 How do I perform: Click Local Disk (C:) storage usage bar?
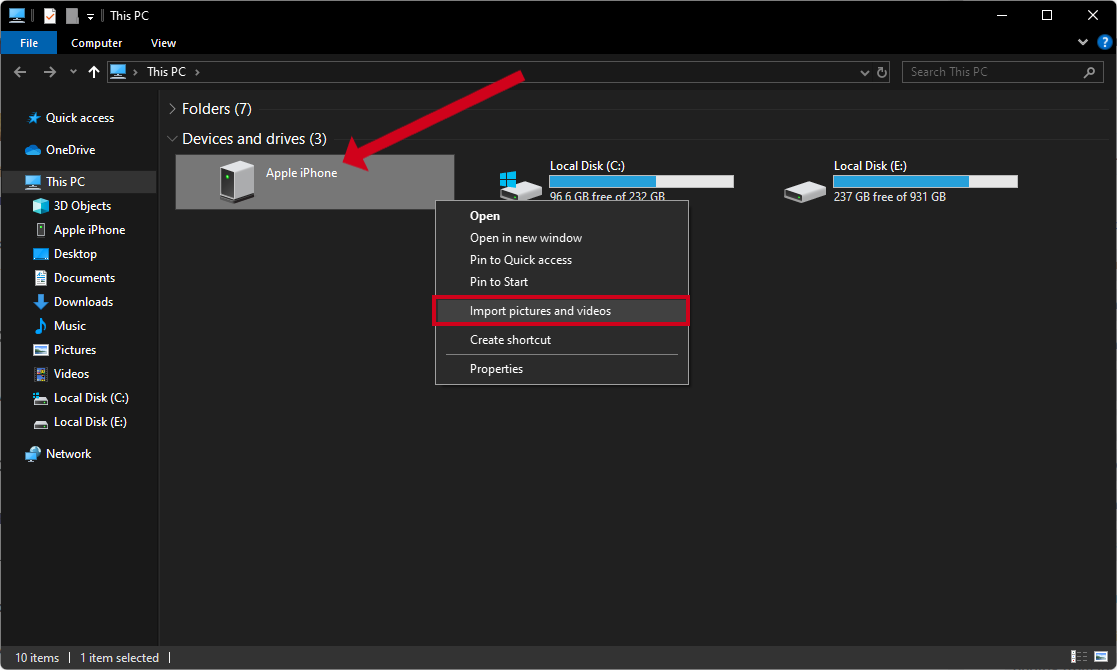pos(641,182)
